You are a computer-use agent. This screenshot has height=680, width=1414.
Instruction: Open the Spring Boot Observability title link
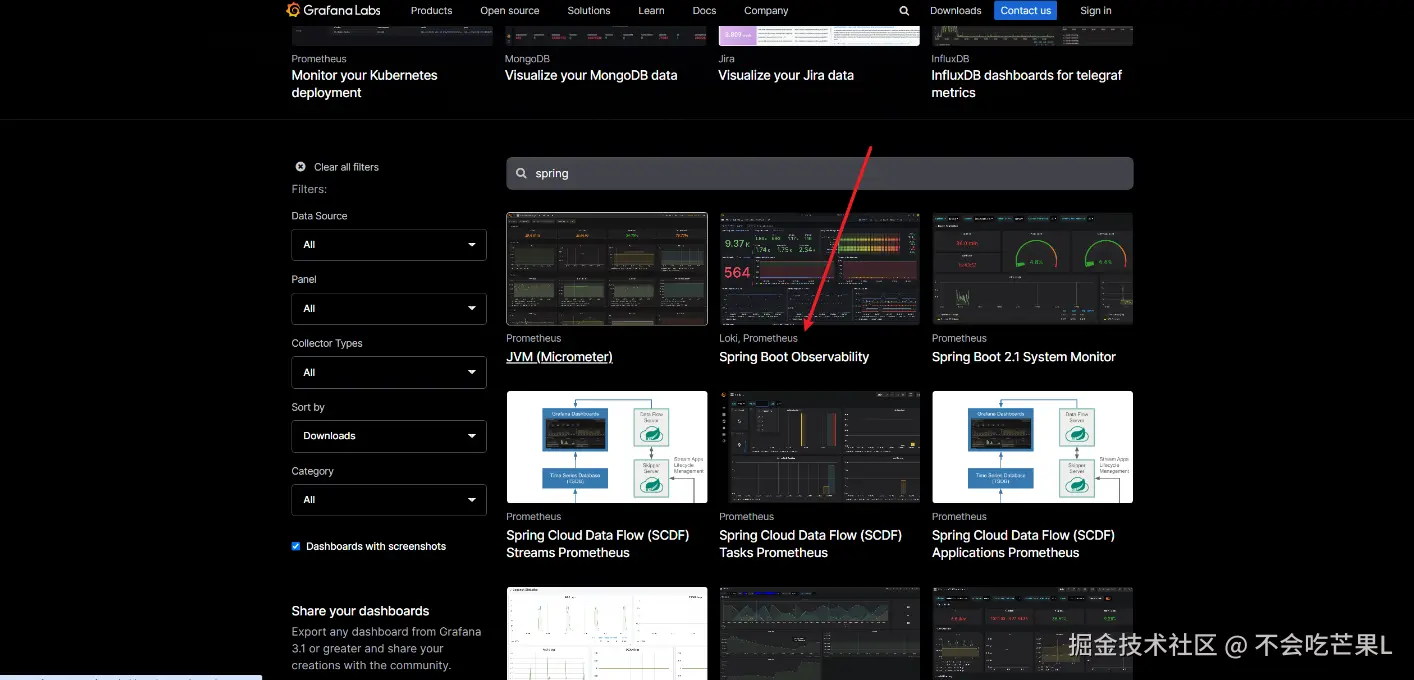pyautogui.click(x=794, y=357)
